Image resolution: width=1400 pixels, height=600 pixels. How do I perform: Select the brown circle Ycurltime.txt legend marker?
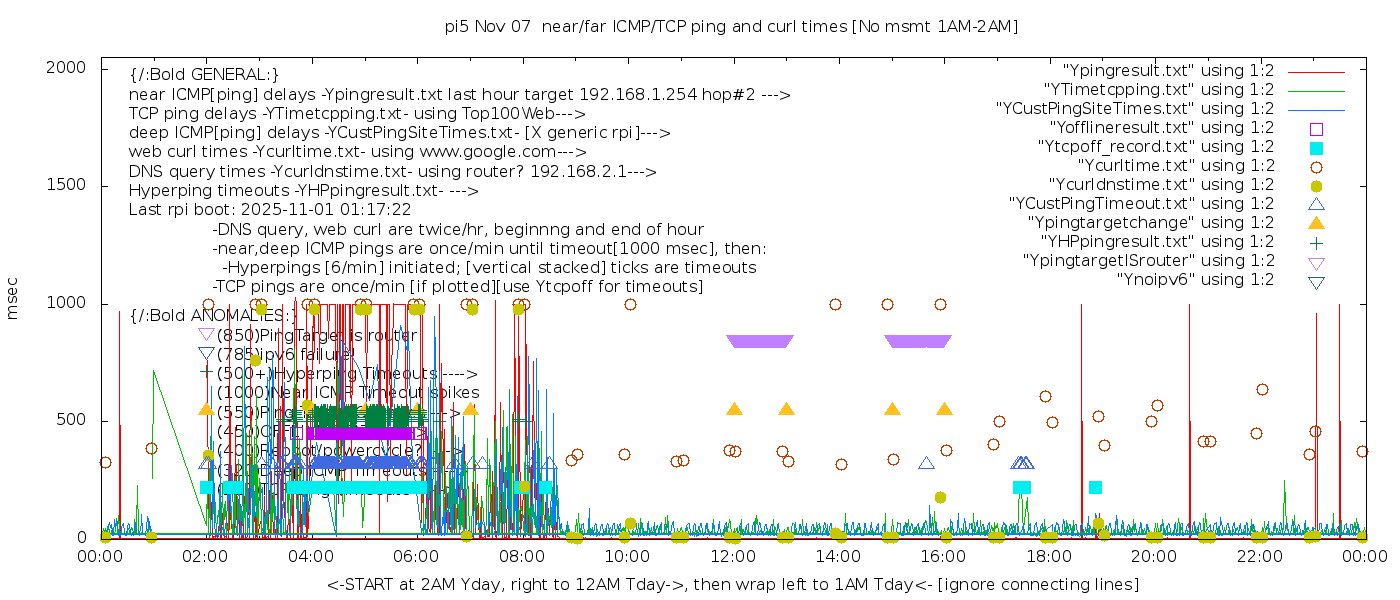(1316, 166)
